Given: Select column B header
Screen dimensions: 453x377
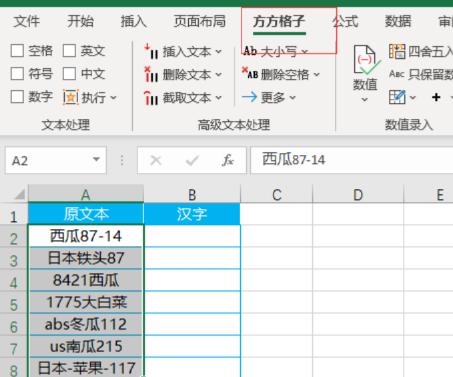Looking at the screenshot, I should [x=192, y=194].
